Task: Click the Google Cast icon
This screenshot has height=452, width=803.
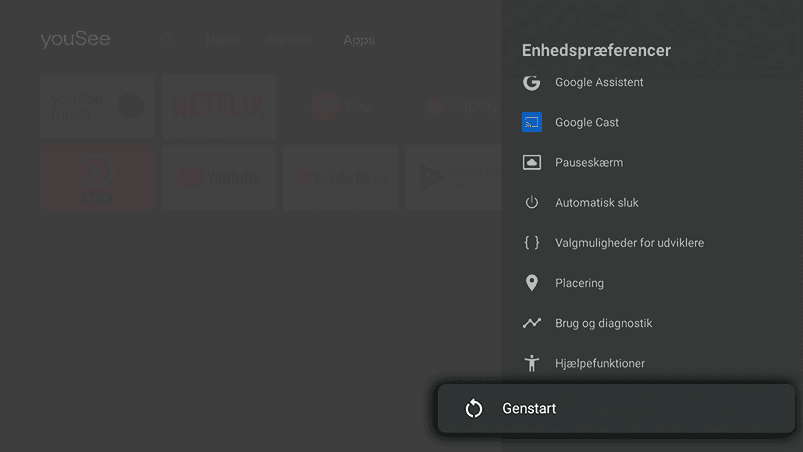Action: click(532, 123)
